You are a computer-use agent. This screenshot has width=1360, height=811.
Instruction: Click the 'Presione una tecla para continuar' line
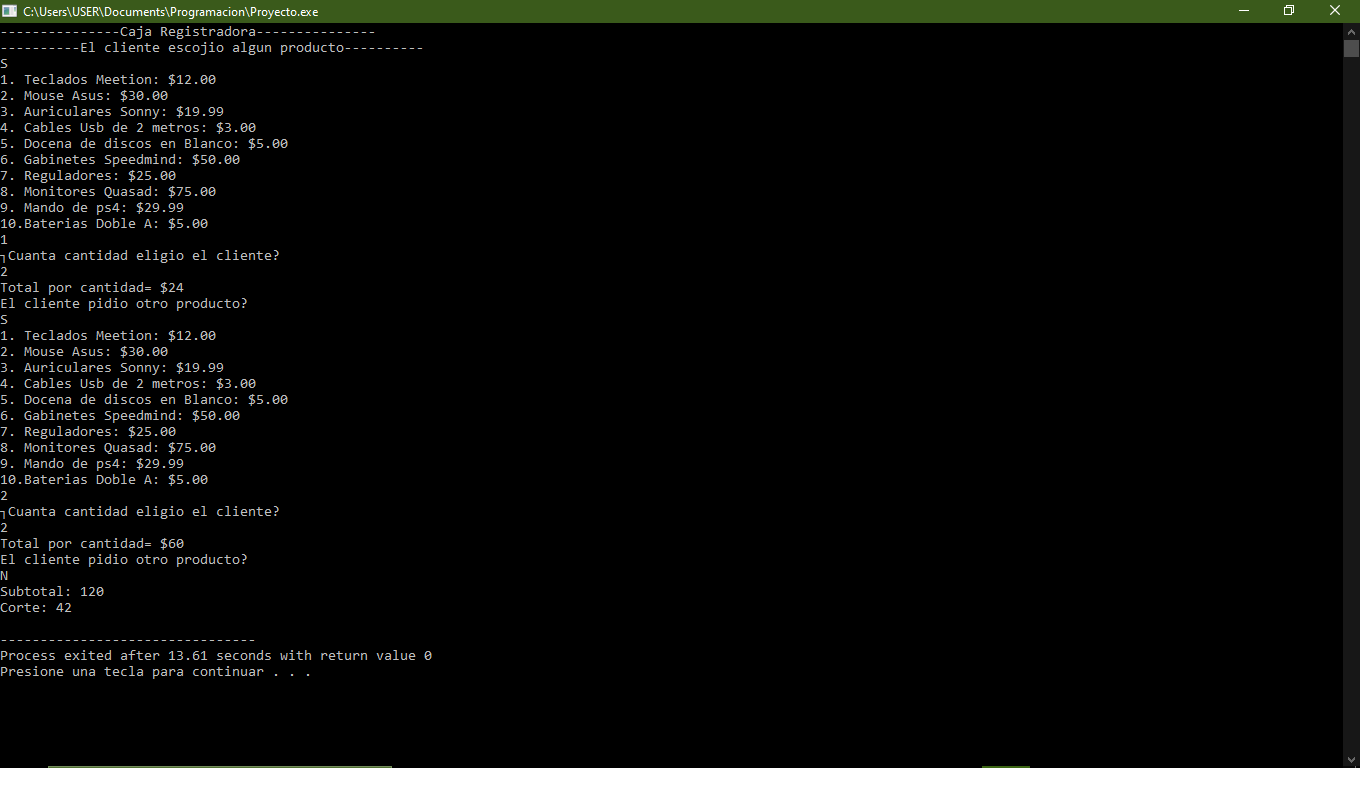pos(156,672)
